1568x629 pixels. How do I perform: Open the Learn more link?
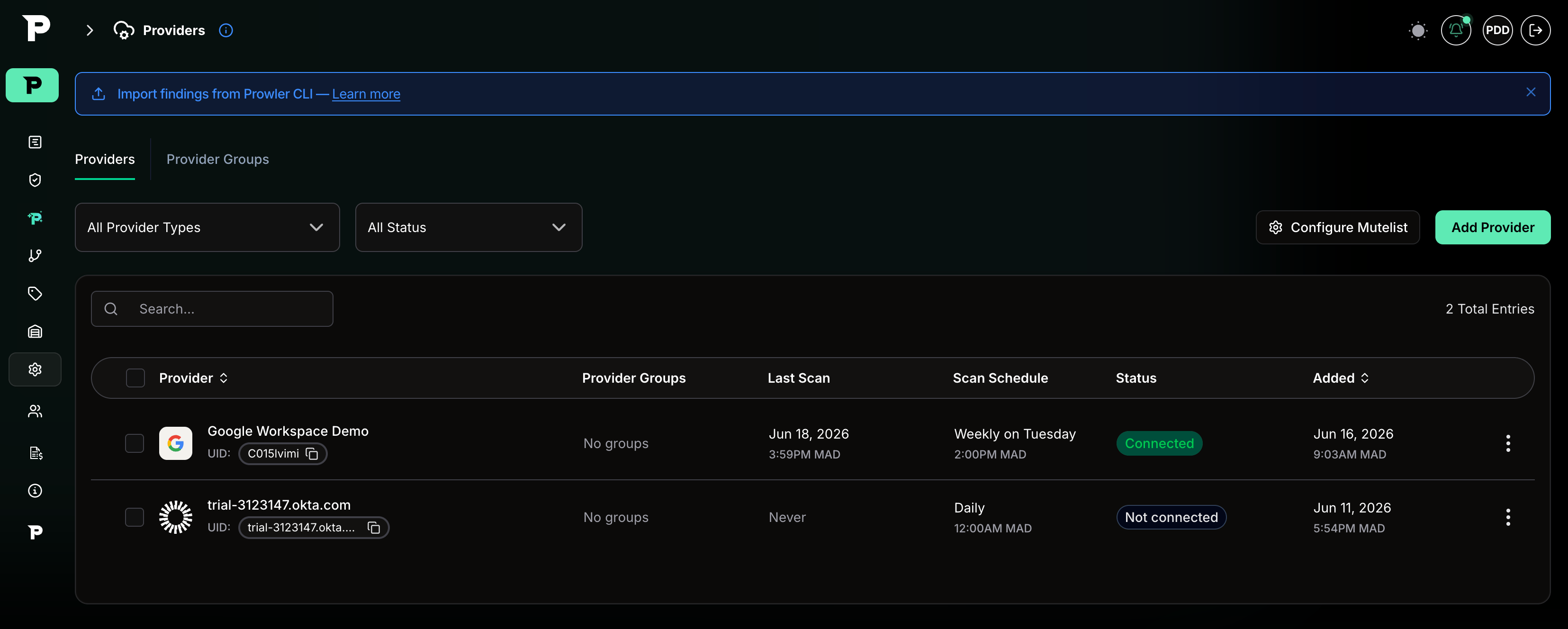[x=366, y=94]
